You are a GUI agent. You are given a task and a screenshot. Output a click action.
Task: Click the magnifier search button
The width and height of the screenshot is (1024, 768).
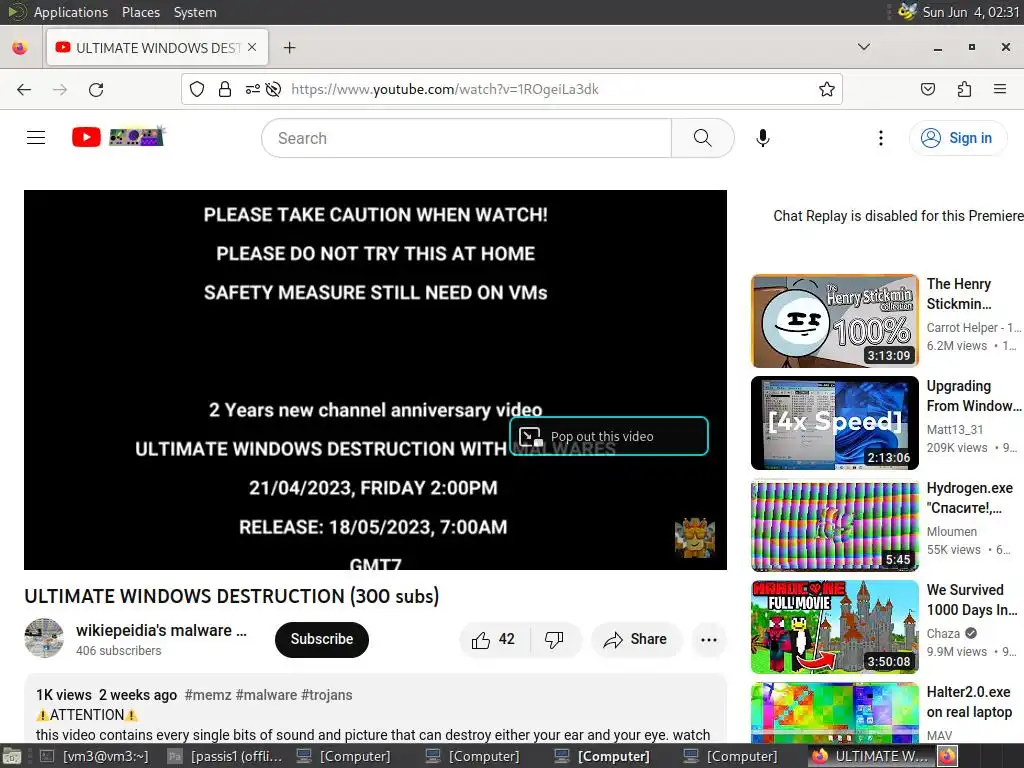pos(703,138)
